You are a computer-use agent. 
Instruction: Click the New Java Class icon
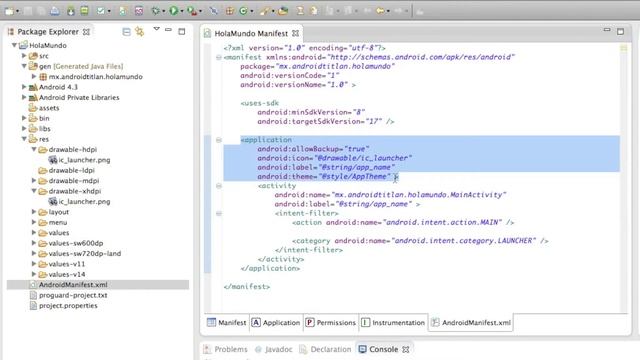pyautogui.click(x=243, y=11)
